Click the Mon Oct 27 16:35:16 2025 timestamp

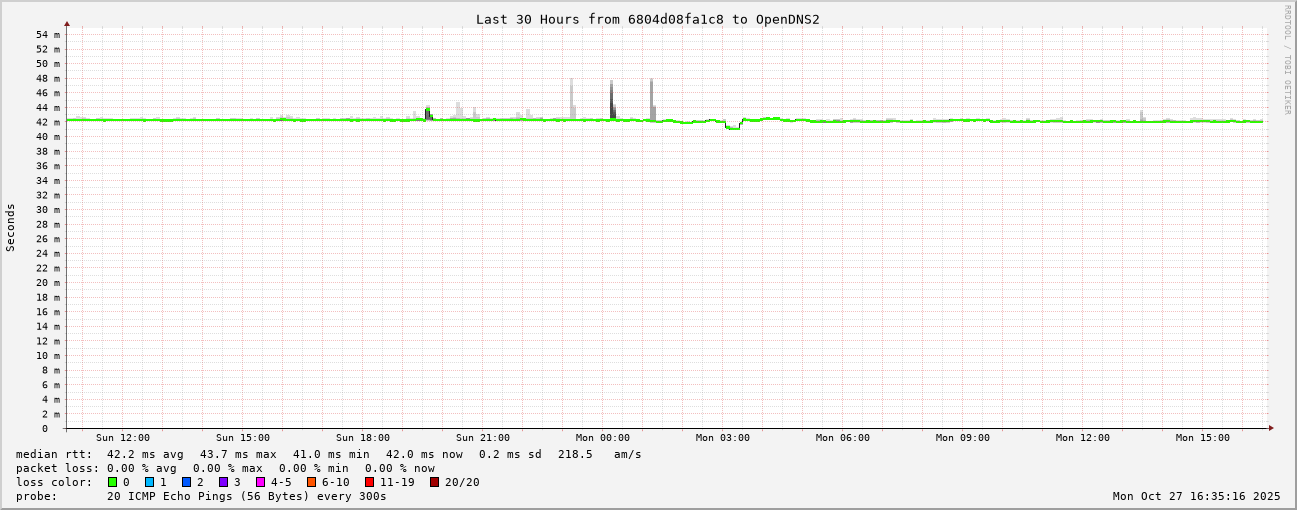click(x=1196, y=496)
